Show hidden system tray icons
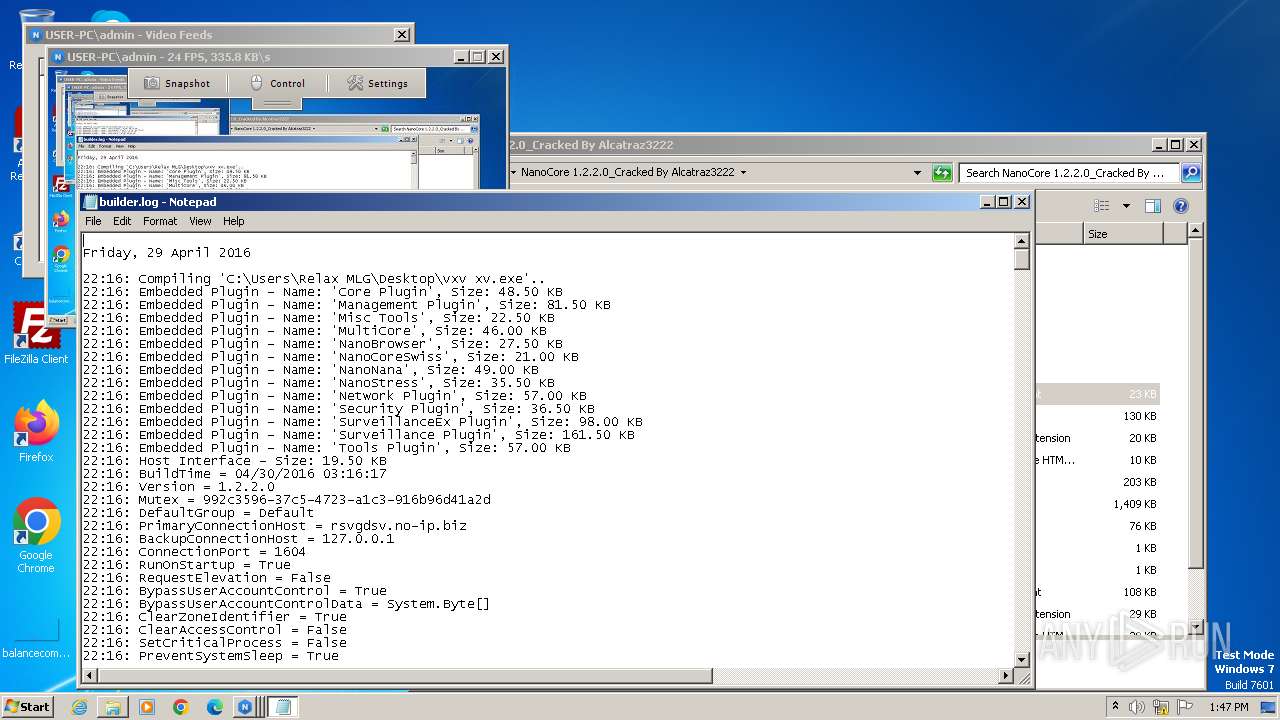The width and height of the screenshot is (1280, 720). pyautogui.click(x=1115, y=707)
